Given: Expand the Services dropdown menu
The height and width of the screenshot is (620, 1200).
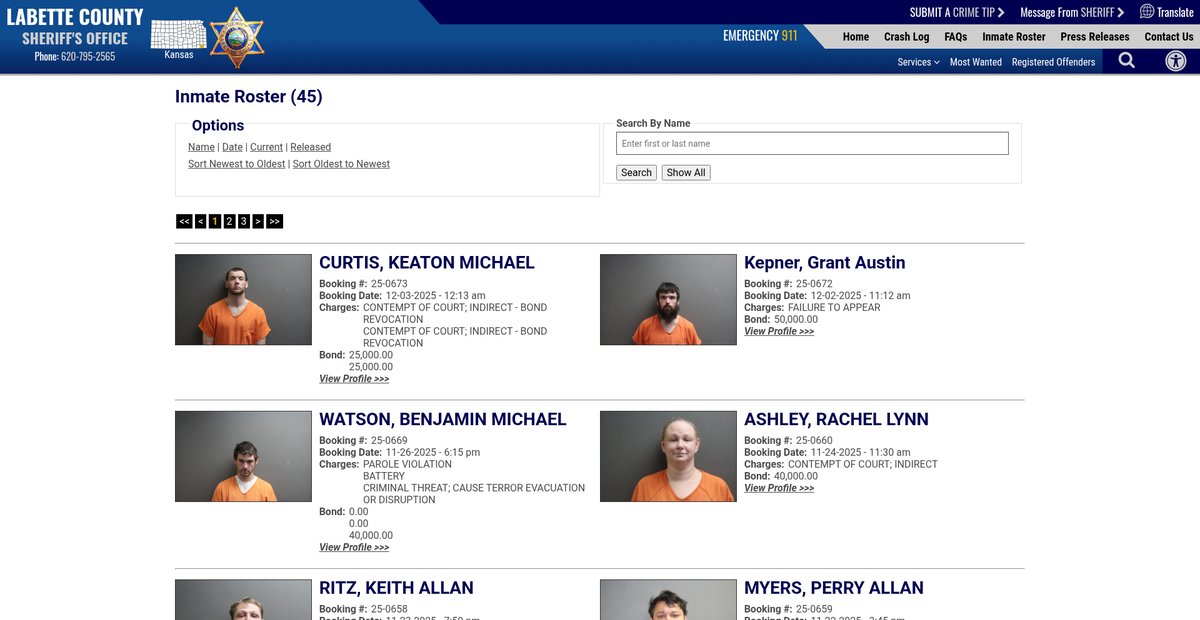Looking at the screenshot, I should click(918, 62).
